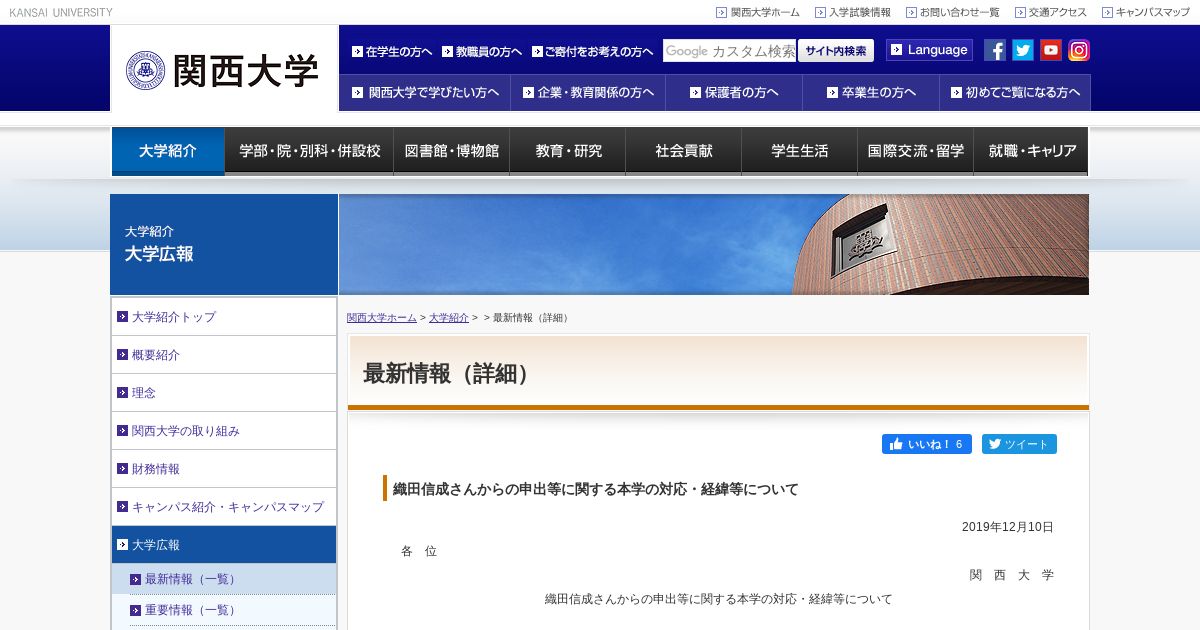Click the KANSAI UNIVERSITY header text
1200x630 pixels.
(x=61, y=12)
